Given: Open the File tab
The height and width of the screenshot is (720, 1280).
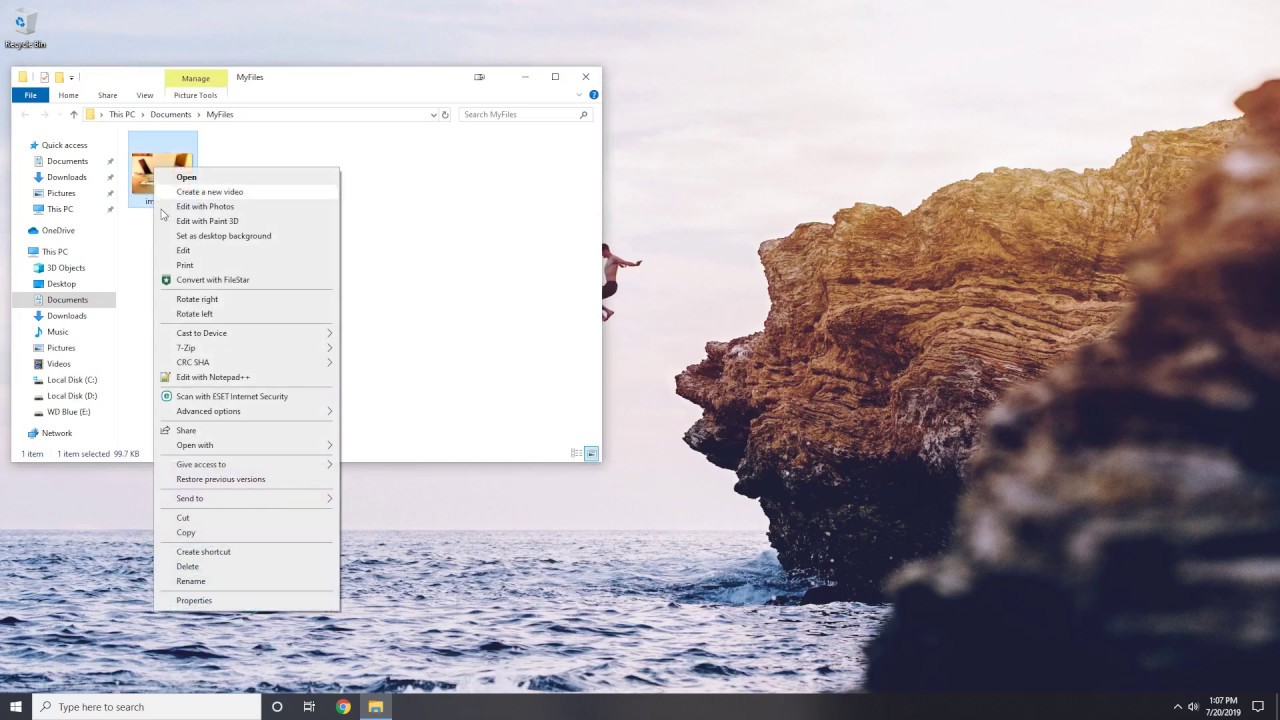Looking at the screenshot, I should [x=31, y=95].
